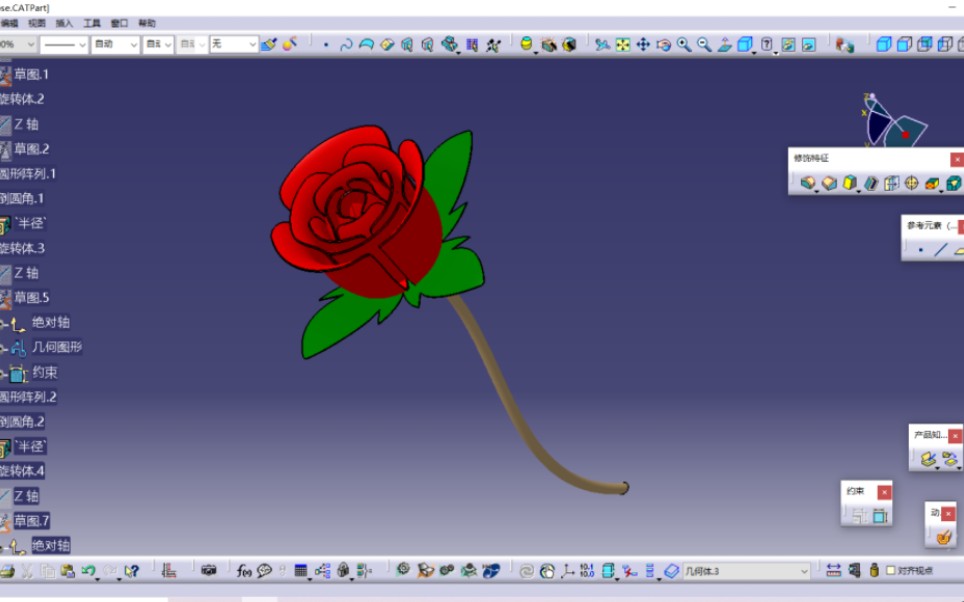
Task: Expand the 约束 tree node
Action: 4,373
